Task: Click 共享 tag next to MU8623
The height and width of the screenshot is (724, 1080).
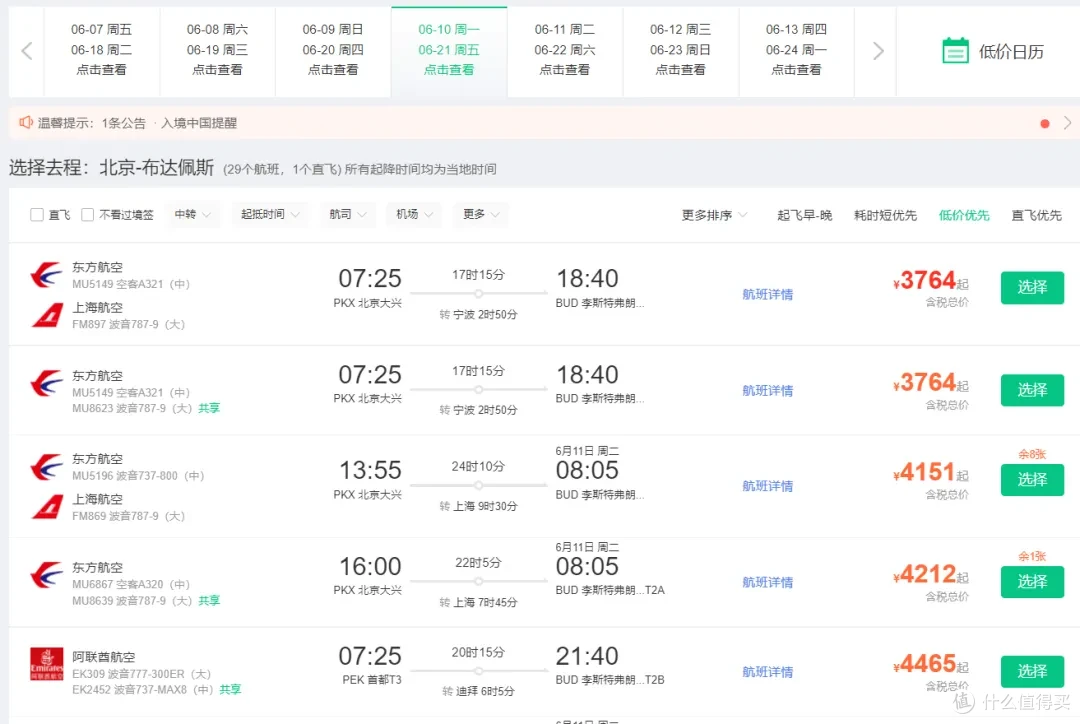Action: coord(209,408)
